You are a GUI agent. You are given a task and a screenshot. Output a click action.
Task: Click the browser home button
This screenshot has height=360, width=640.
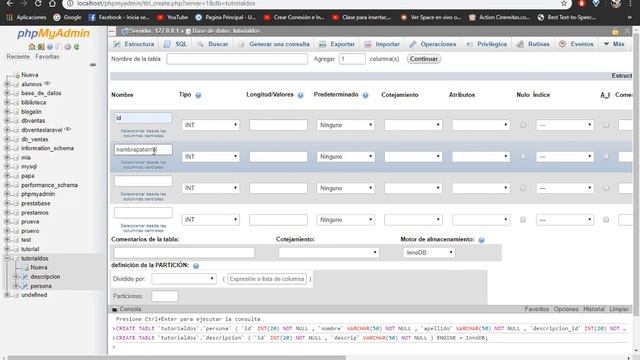[52, 3]
